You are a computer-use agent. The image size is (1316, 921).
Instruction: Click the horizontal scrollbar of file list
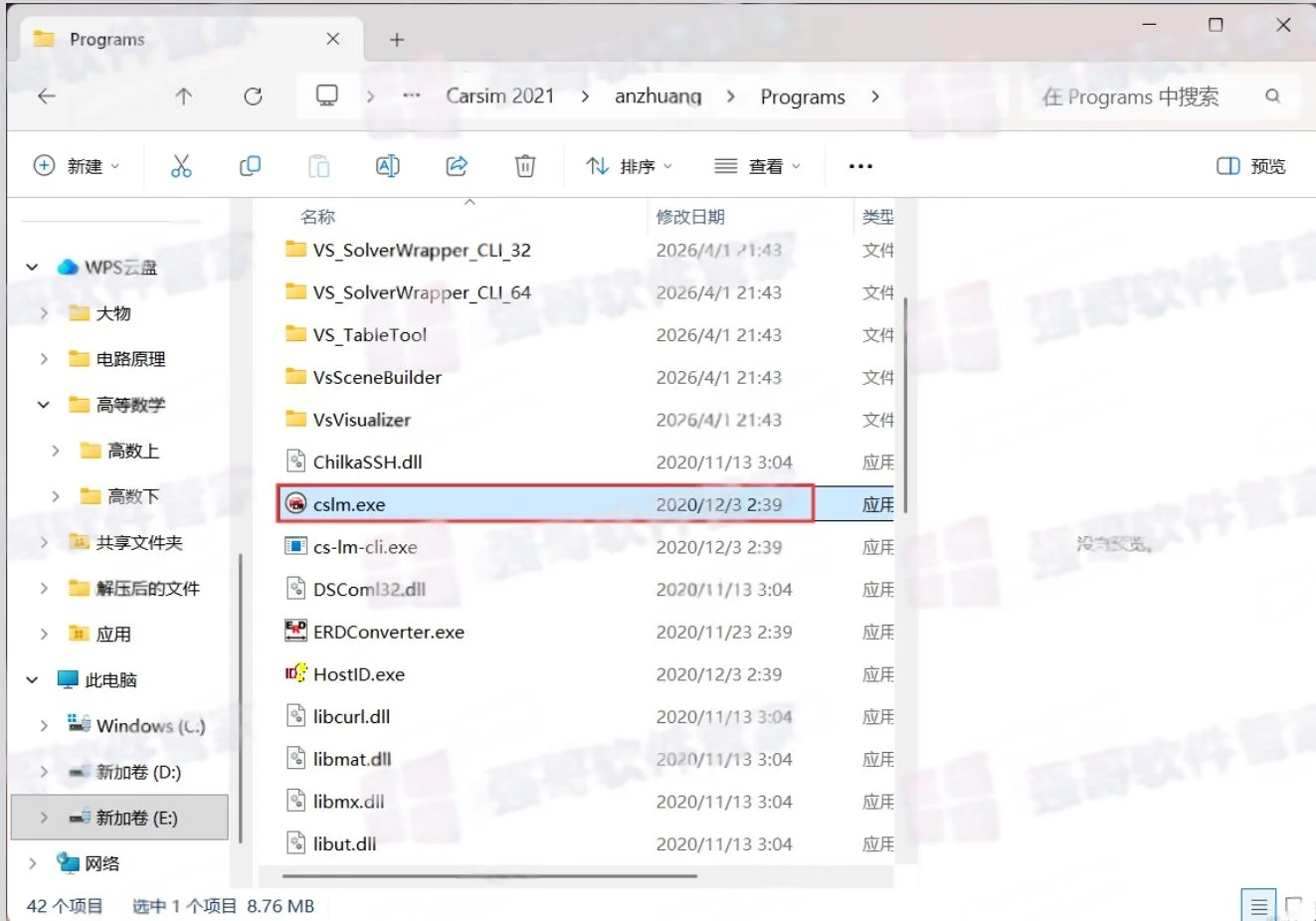pos(489,876)
